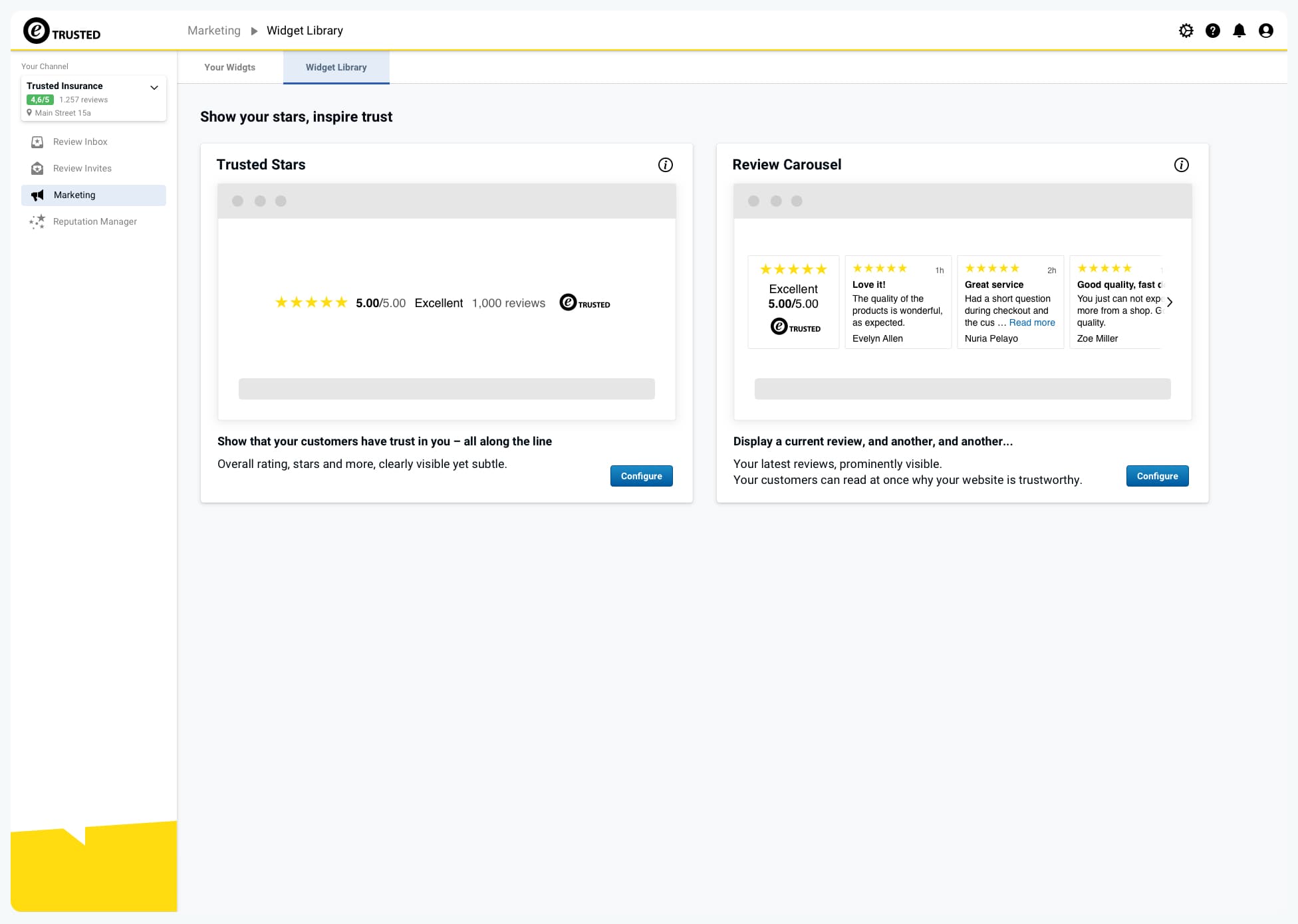Viewport: 1298px width, 924px height.
Task: Click the Review Carousel info icon
Action: (x=1181, y=165)
